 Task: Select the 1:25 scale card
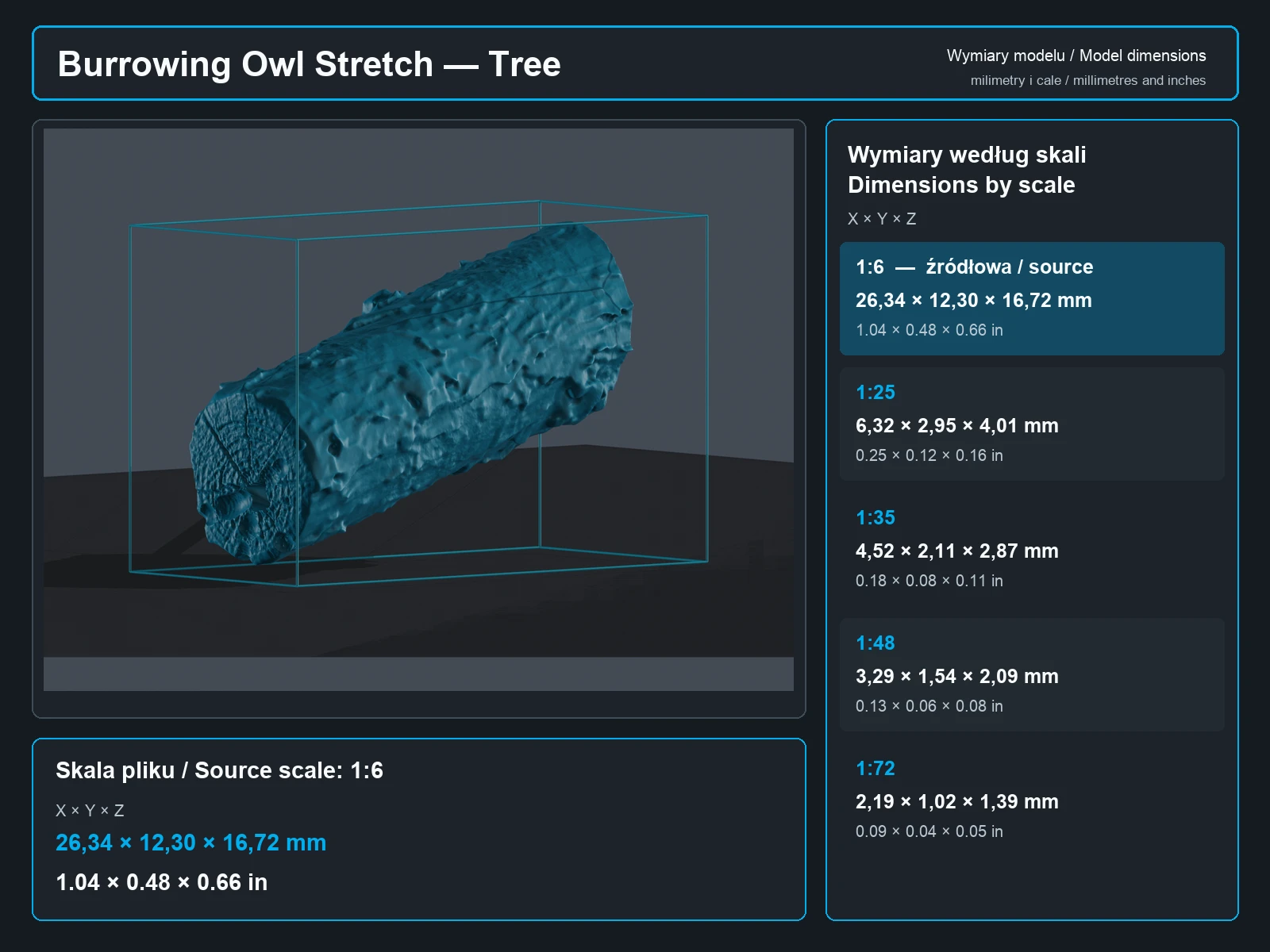1032,424
